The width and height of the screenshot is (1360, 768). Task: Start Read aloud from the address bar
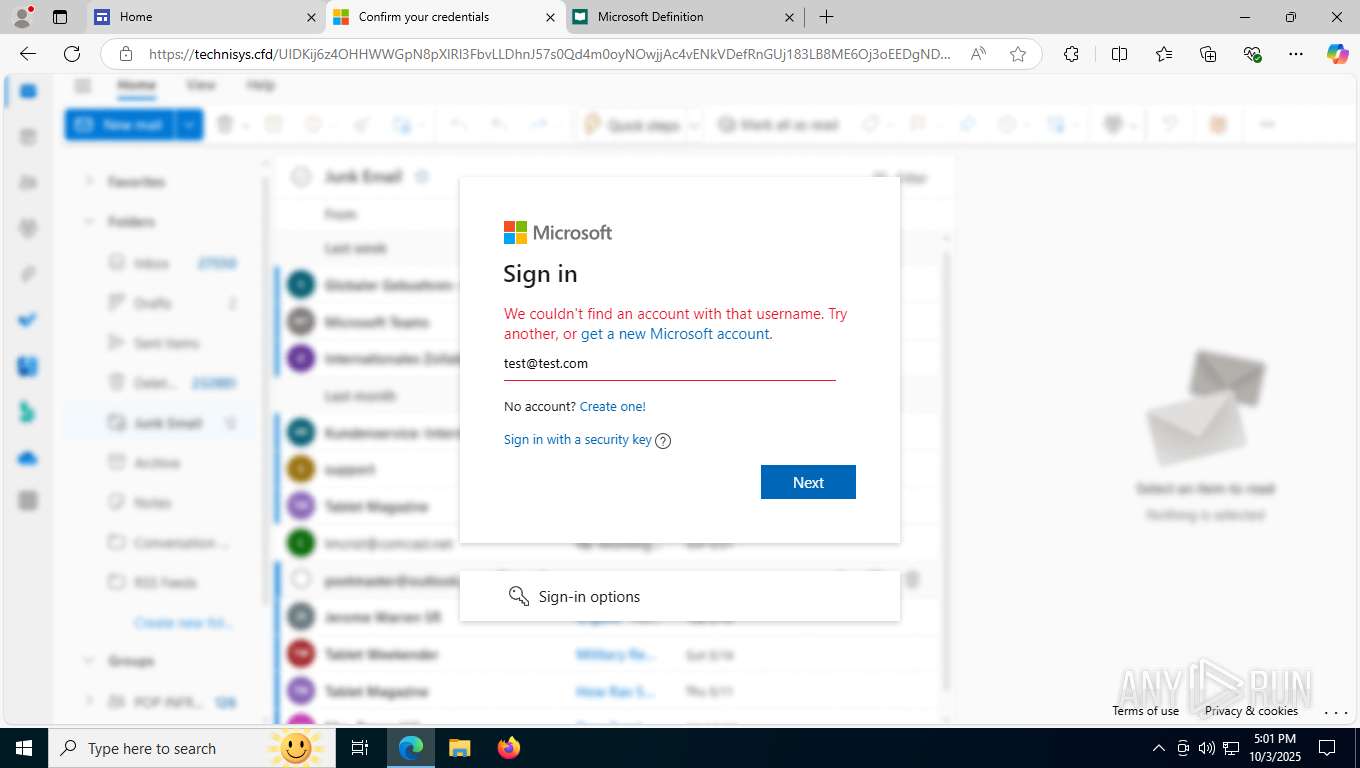pyautogui.click(x=978, y=54)
